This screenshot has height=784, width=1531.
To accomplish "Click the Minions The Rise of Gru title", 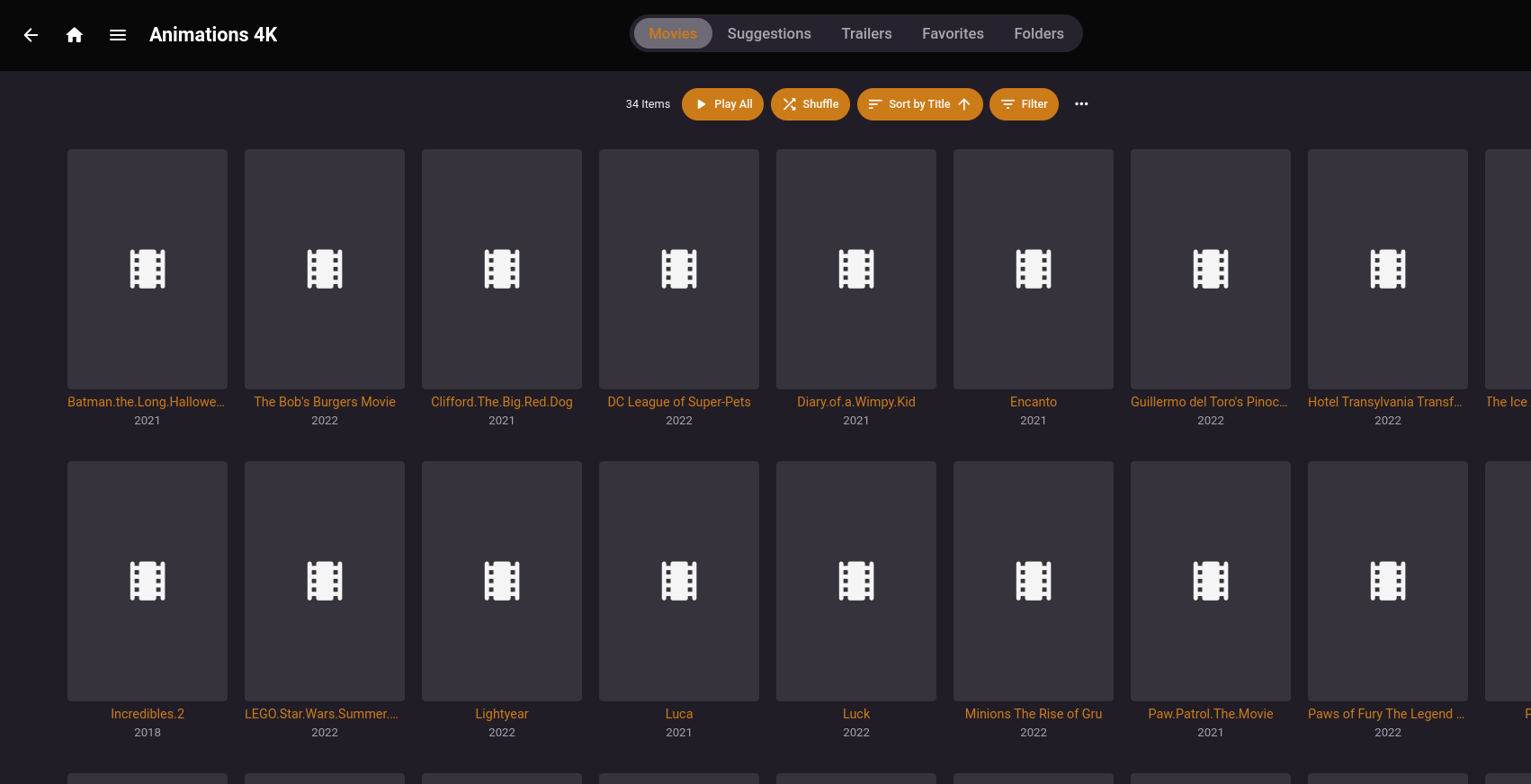I will coord(1034,714).
